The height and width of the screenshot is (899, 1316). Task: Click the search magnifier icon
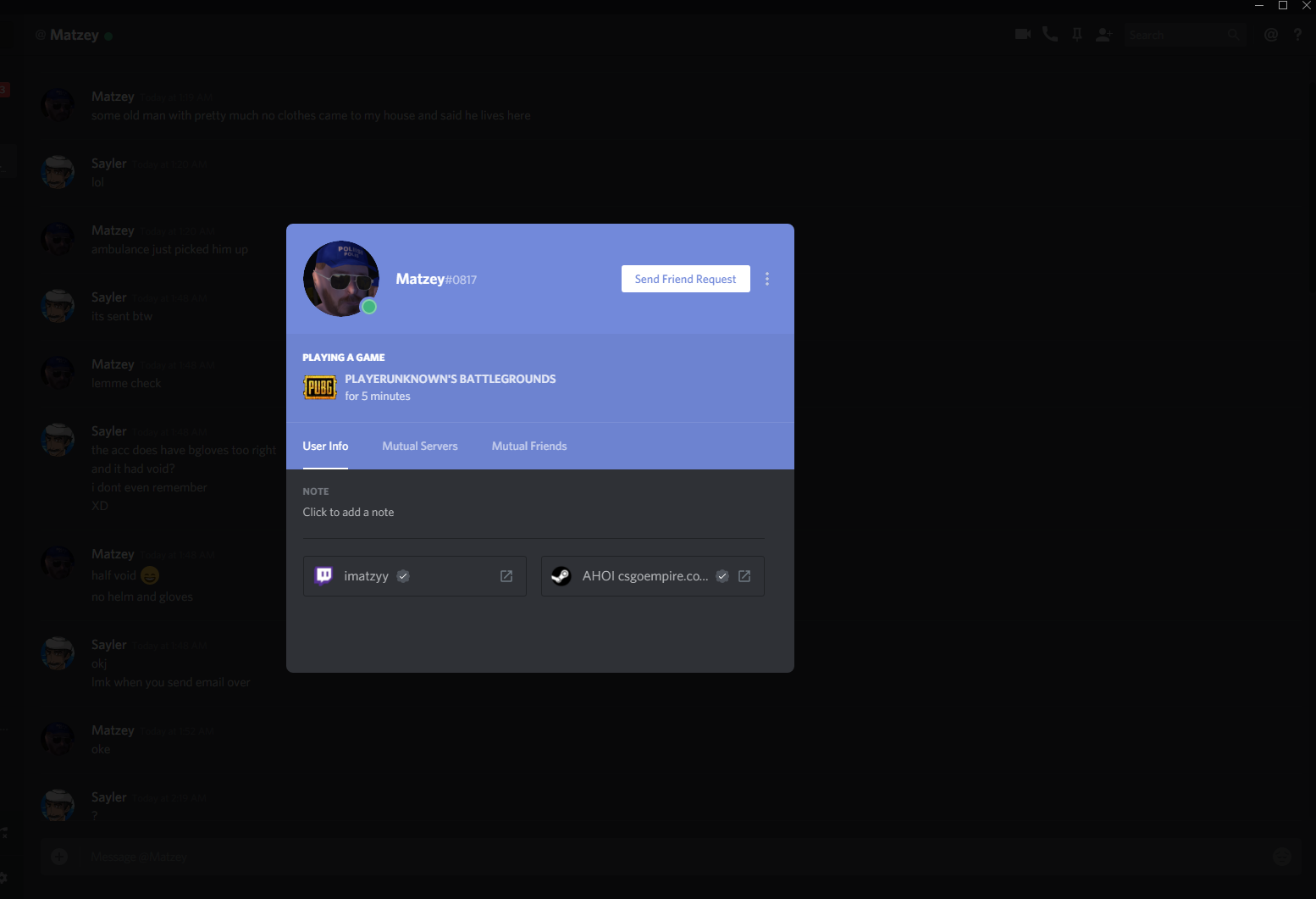point(1233,35)
